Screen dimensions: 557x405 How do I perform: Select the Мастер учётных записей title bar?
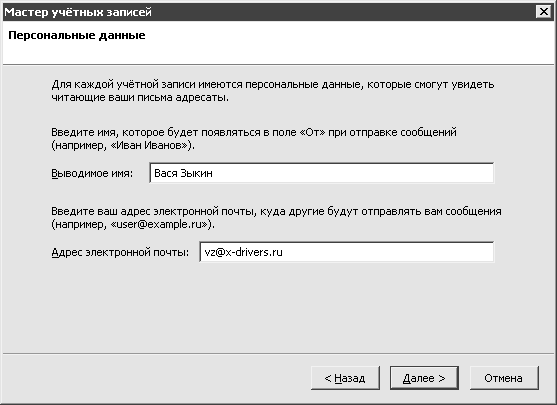pos(270,12)
